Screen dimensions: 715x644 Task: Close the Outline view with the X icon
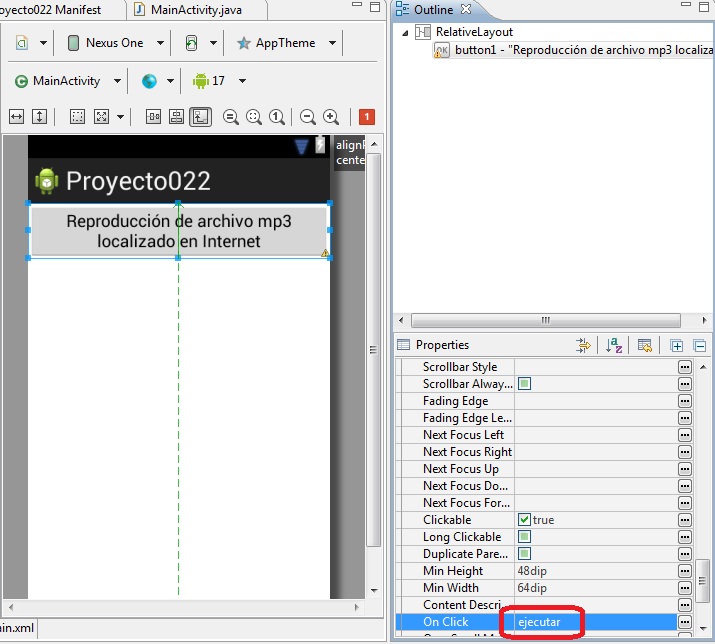pos(466,9)
